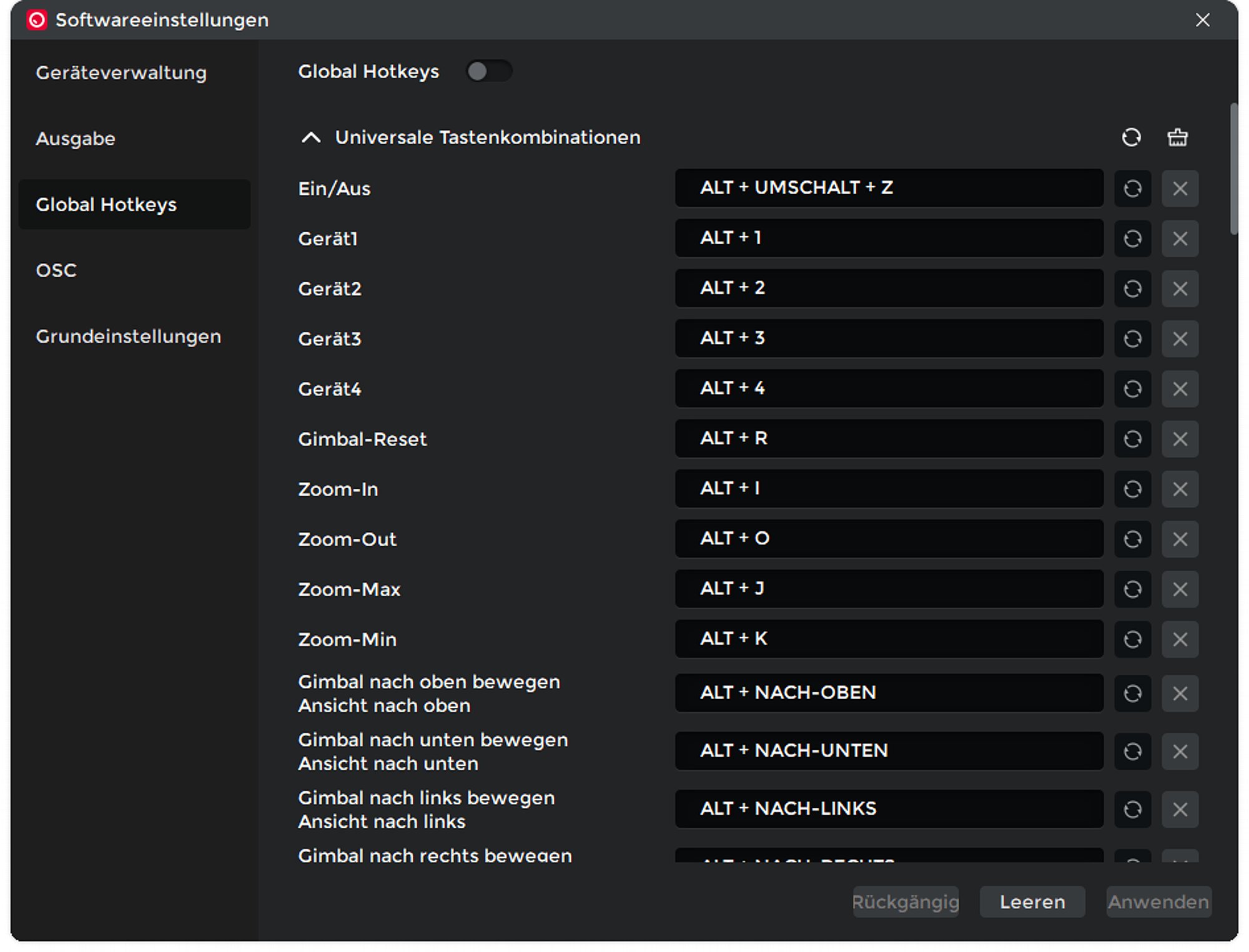Viewport: 1249px width, 952px height.
Task: Reset the Ein/Aus hotkey to default
Action: click(1132, 189)
